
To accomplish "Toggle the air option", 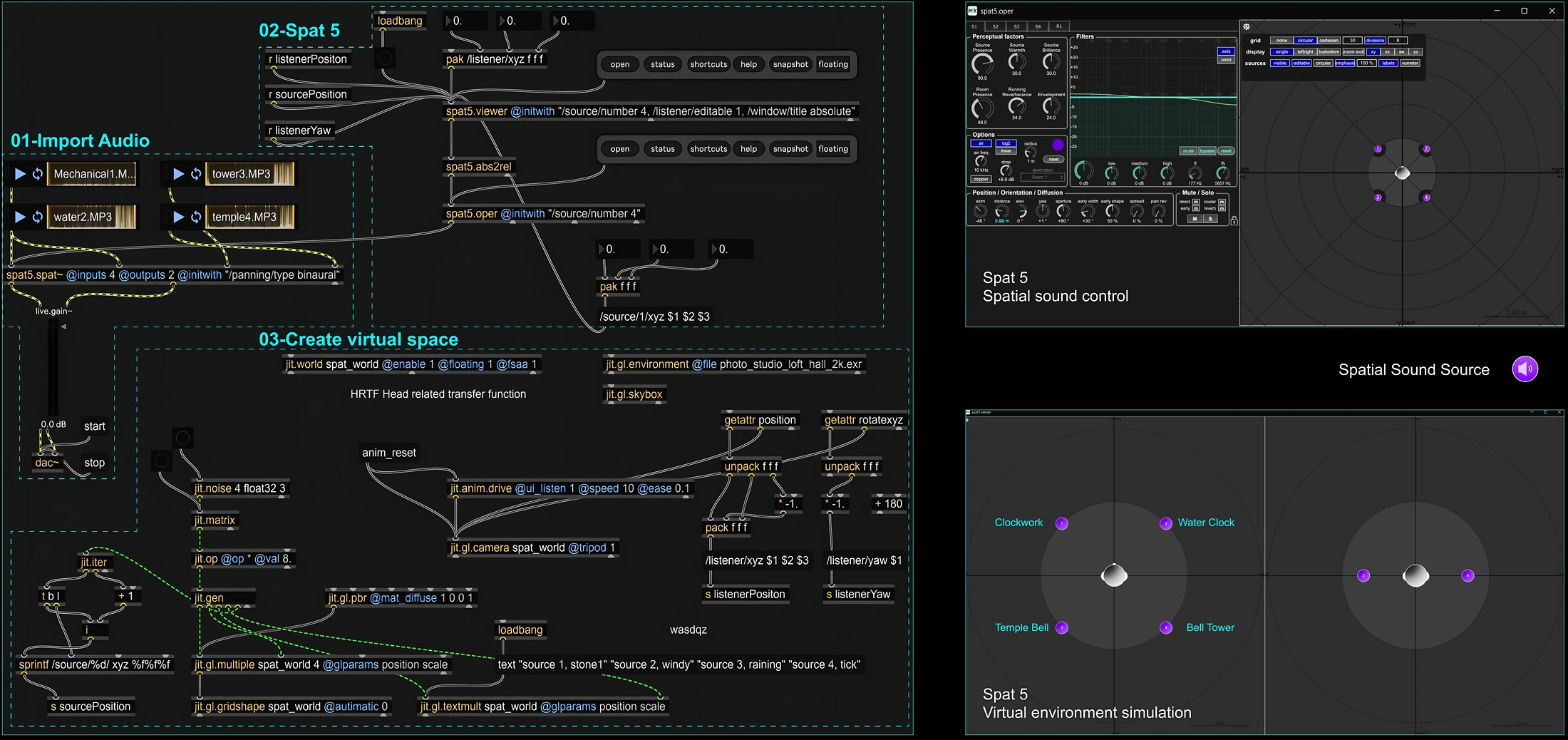I will (x=981, y=143).
